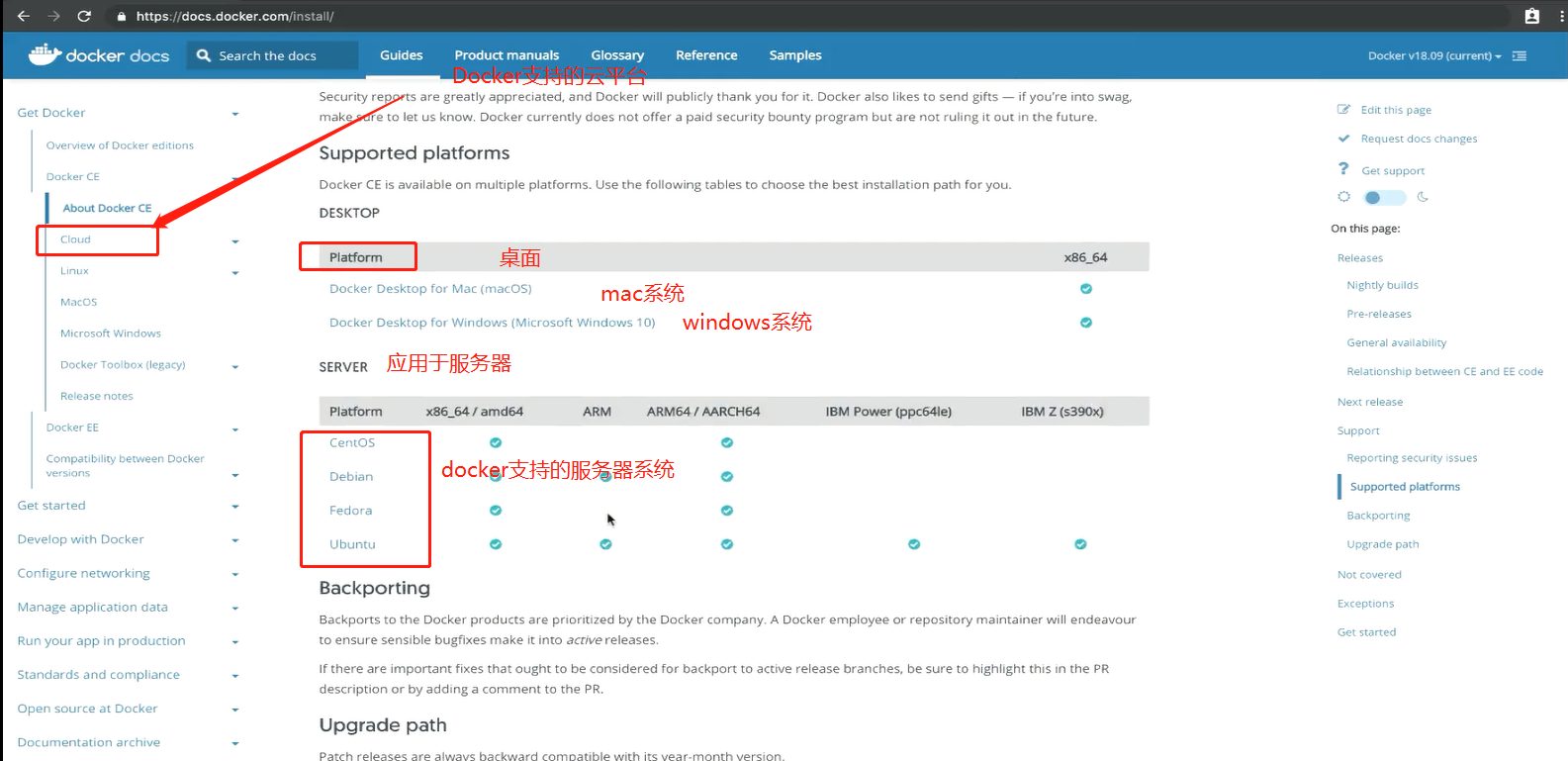Open the Ubuntu platform link
Viewport: 1568px width, 761px height.
352,544
